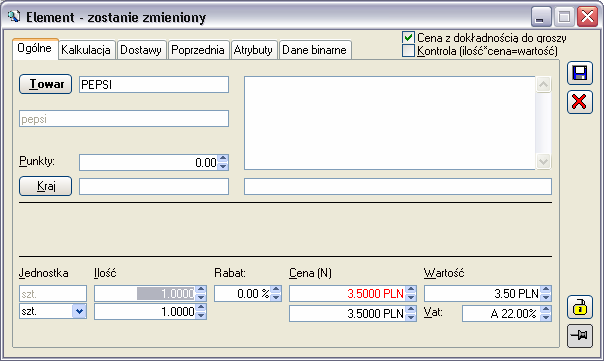
Task: Click the empty field beside Kraj button
Action: 154,186
